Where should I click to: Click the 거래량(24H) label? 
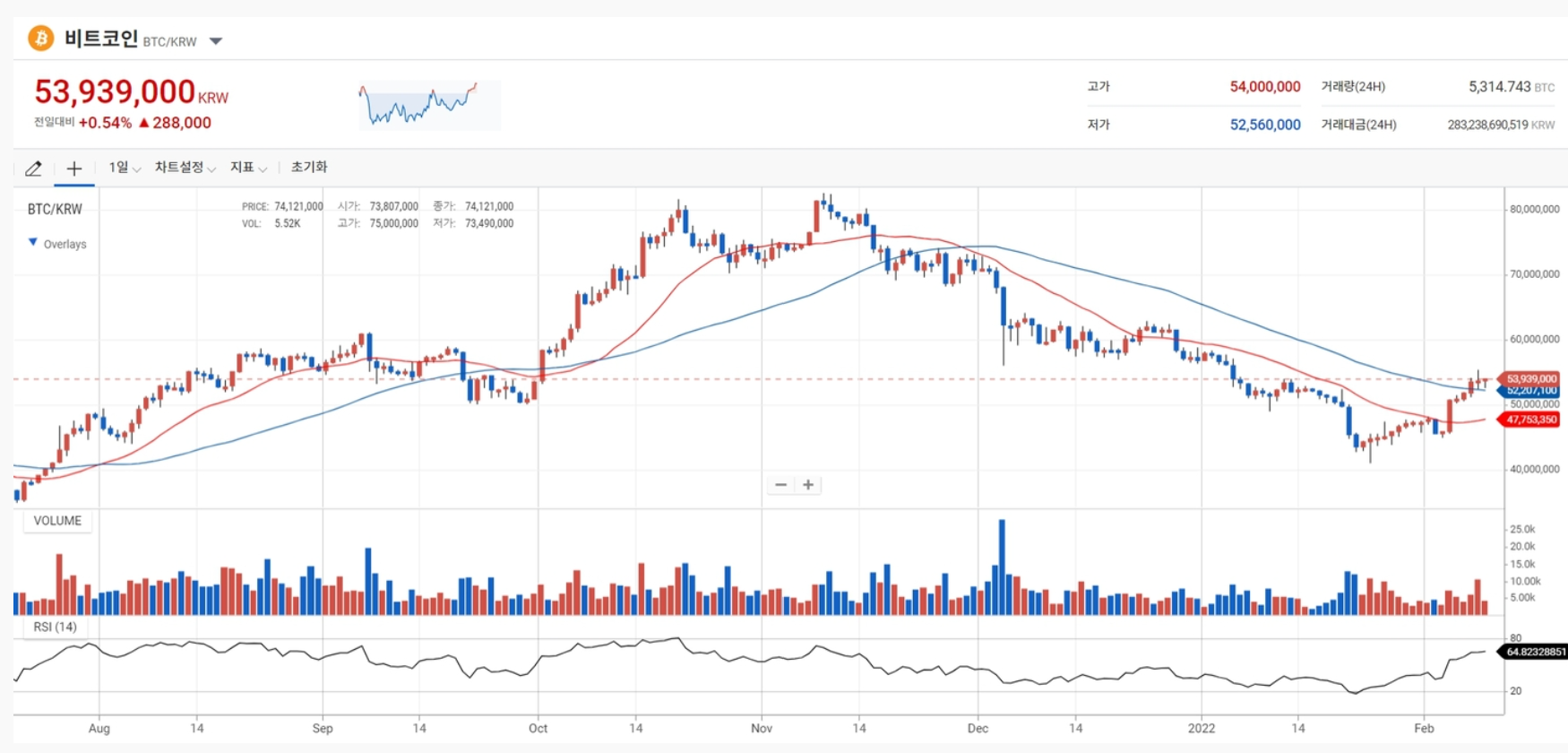[x=1353, y=87]
